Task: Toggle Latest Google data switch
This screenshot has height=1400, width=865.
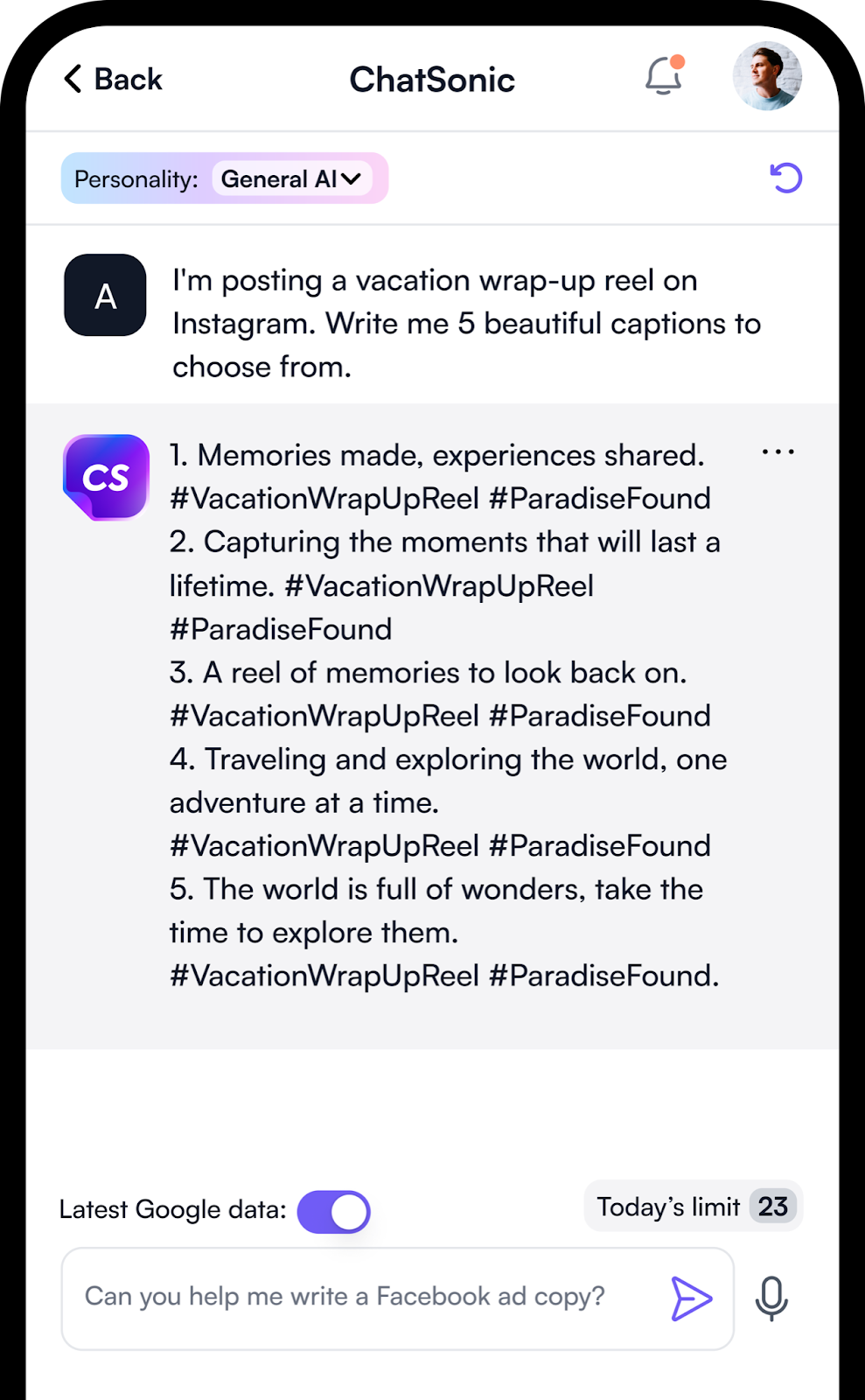Action: [x=334, y=1212]
